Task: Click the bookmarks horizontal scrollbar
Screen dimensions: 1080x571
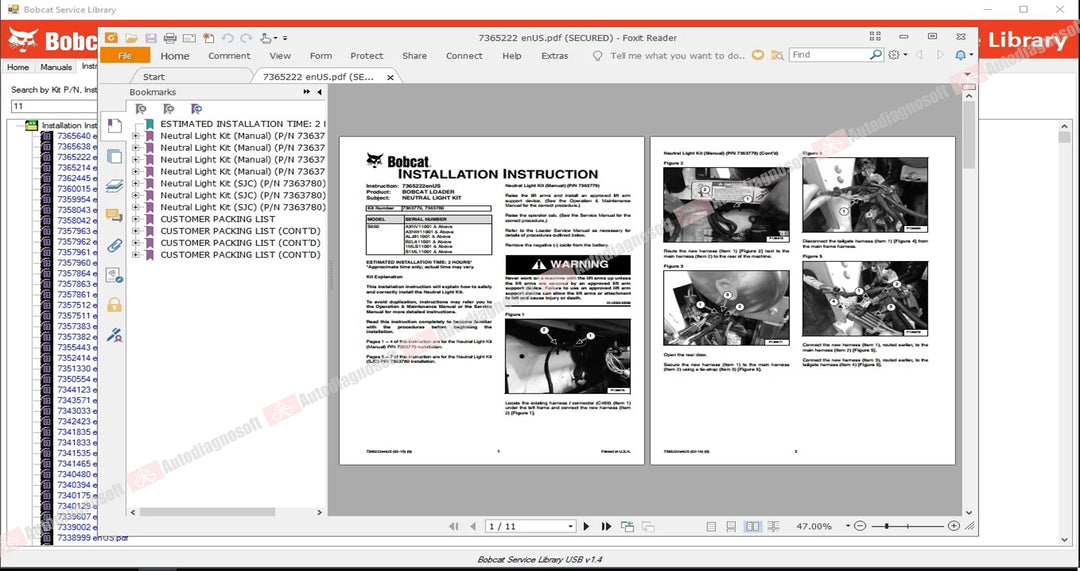Action: [x=207, y=512]
